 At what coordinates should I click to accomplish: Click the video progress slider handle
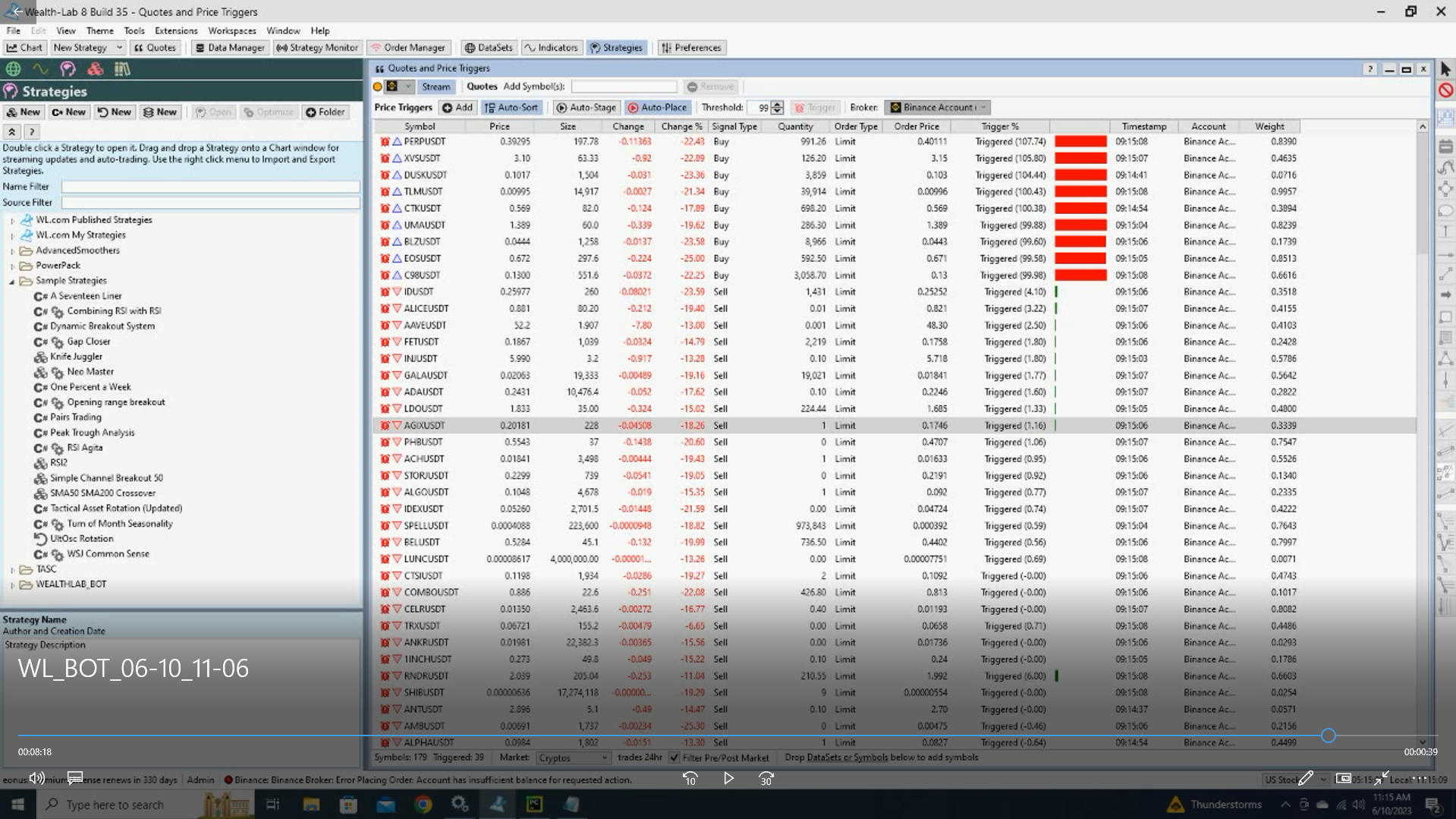coord(1328,736)
